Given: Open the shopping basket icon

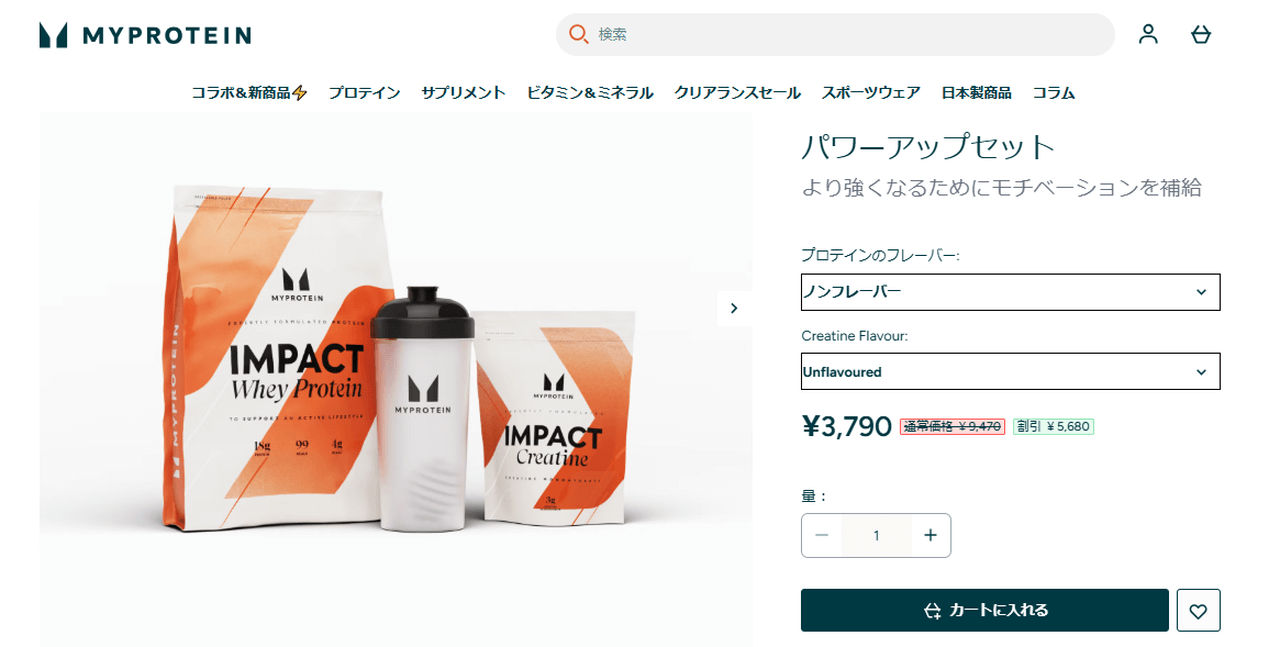Looking at the screenshot, I should pyautogui.click(x=1201, y=34).
